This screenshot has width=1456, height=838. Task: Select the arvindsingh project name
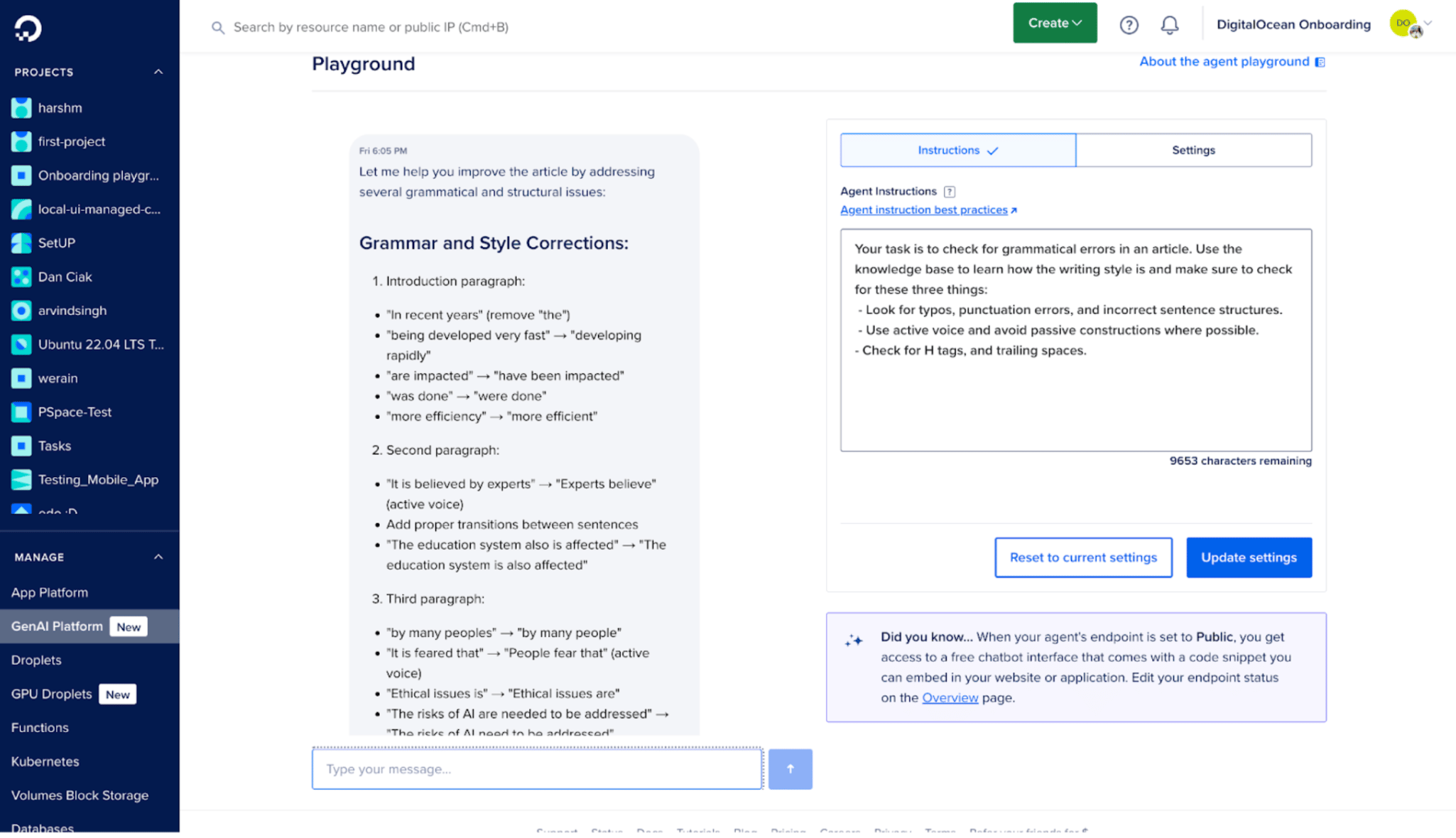(72, 310)
